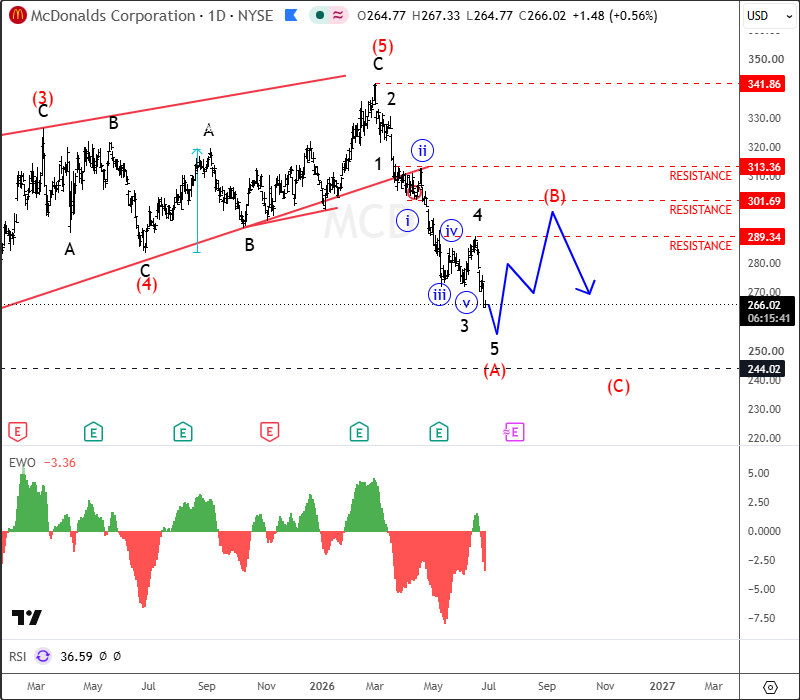800x700 pixels.
Task: Click the TradingView logo
Action: tap(27, 617)
